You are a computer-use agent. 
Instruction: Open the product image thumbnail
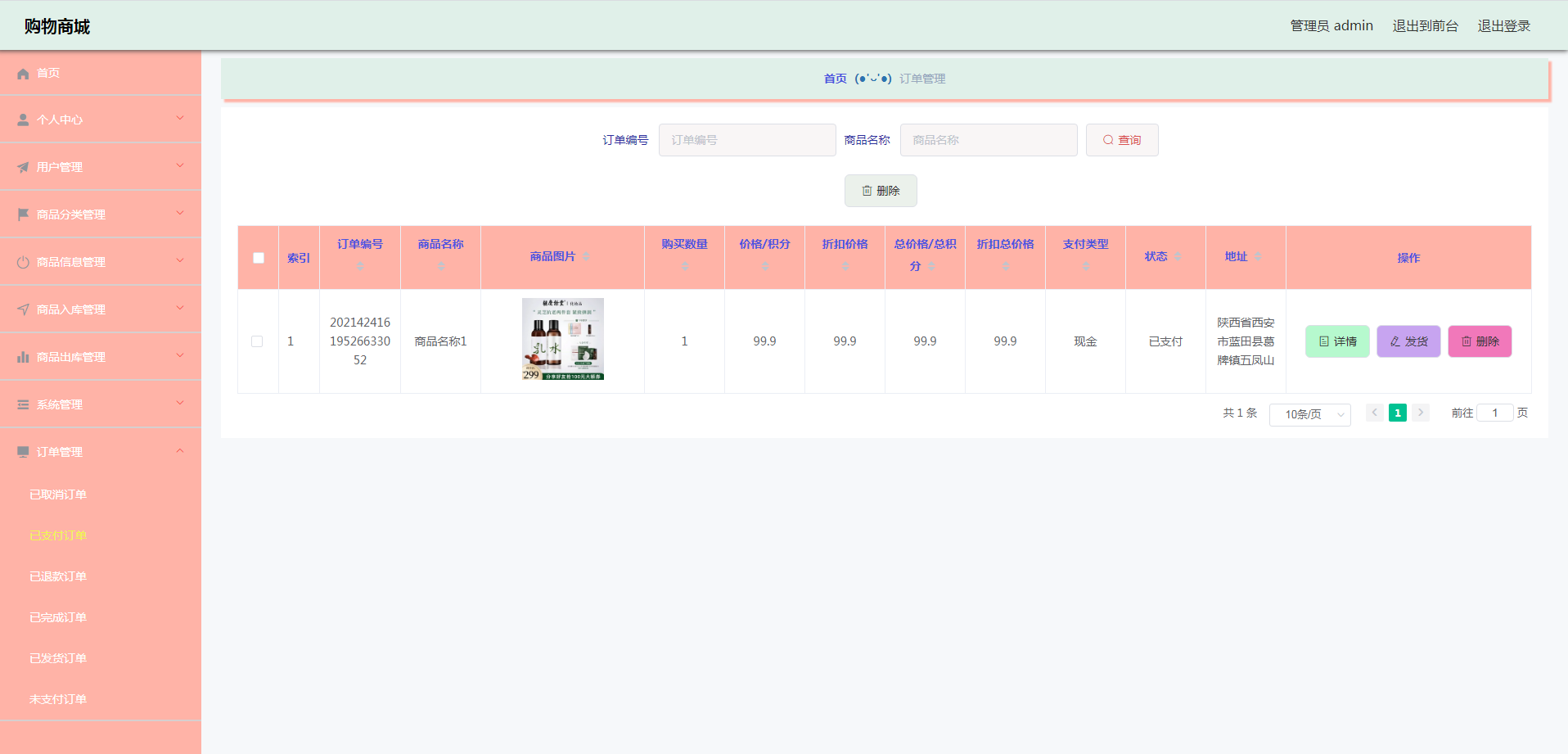pyautogui.click(x=563, y=339)
